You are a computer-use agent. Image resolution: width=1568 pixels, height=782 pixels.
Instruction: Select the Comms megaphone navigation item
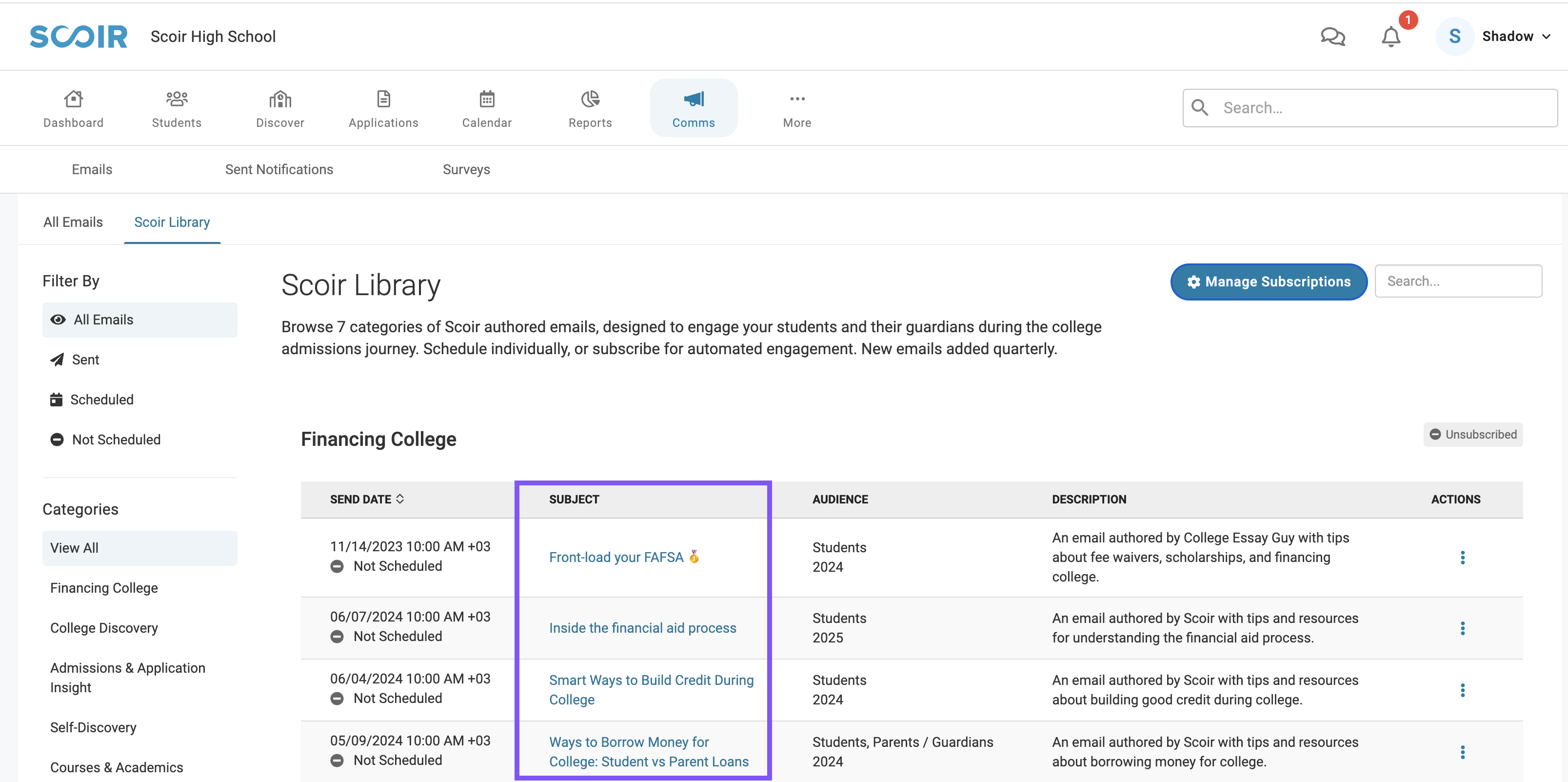(x=694, y=108)
